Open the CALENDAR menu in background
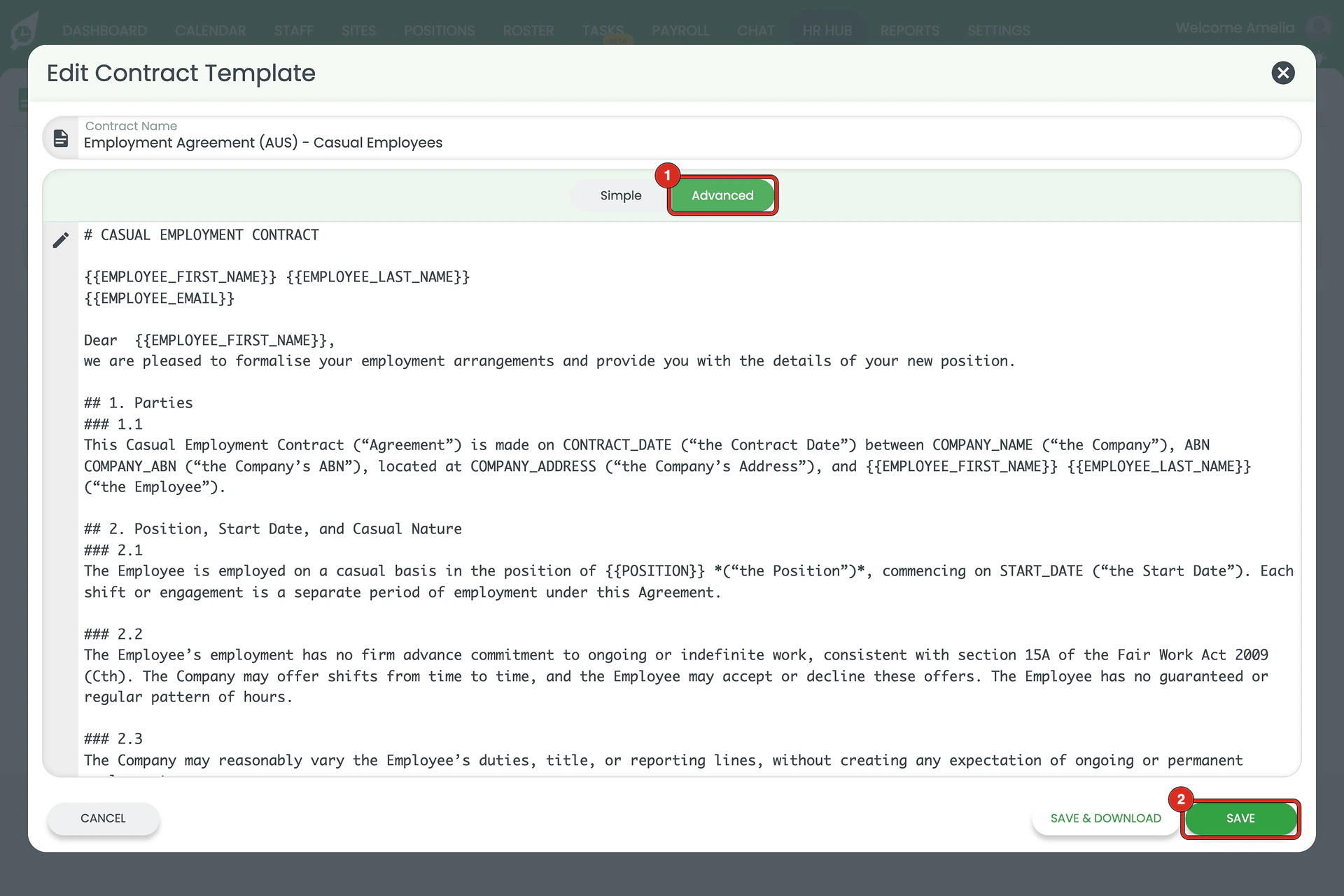 (x=210, y=31)
